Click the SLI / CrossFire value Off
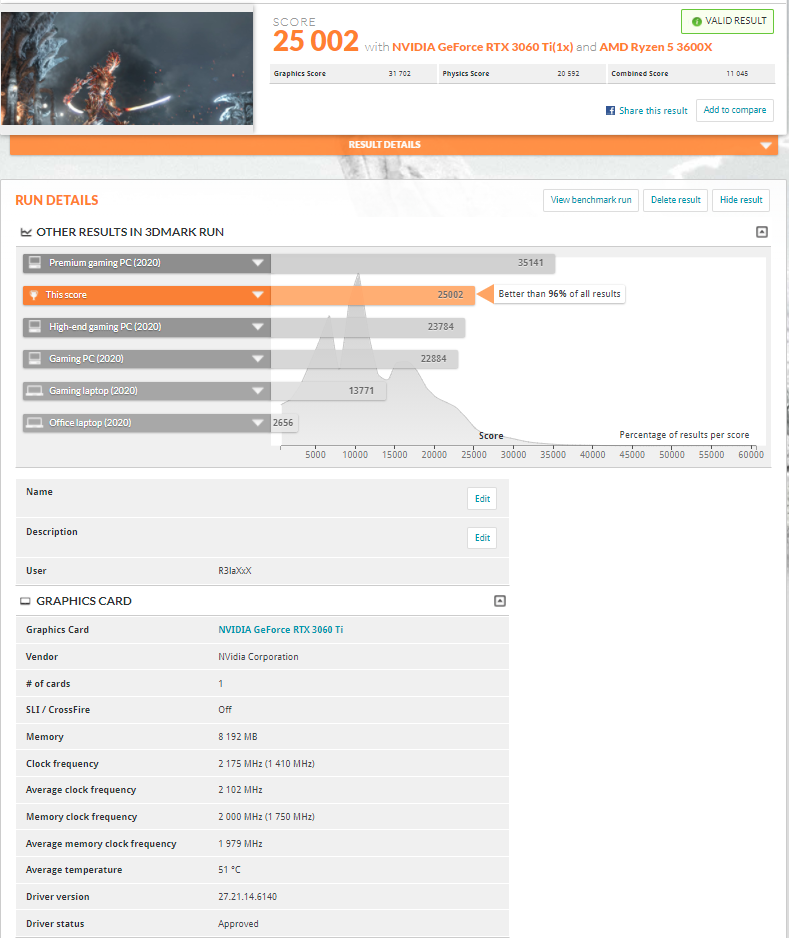789x938 pixels. [x=225, y=709]
